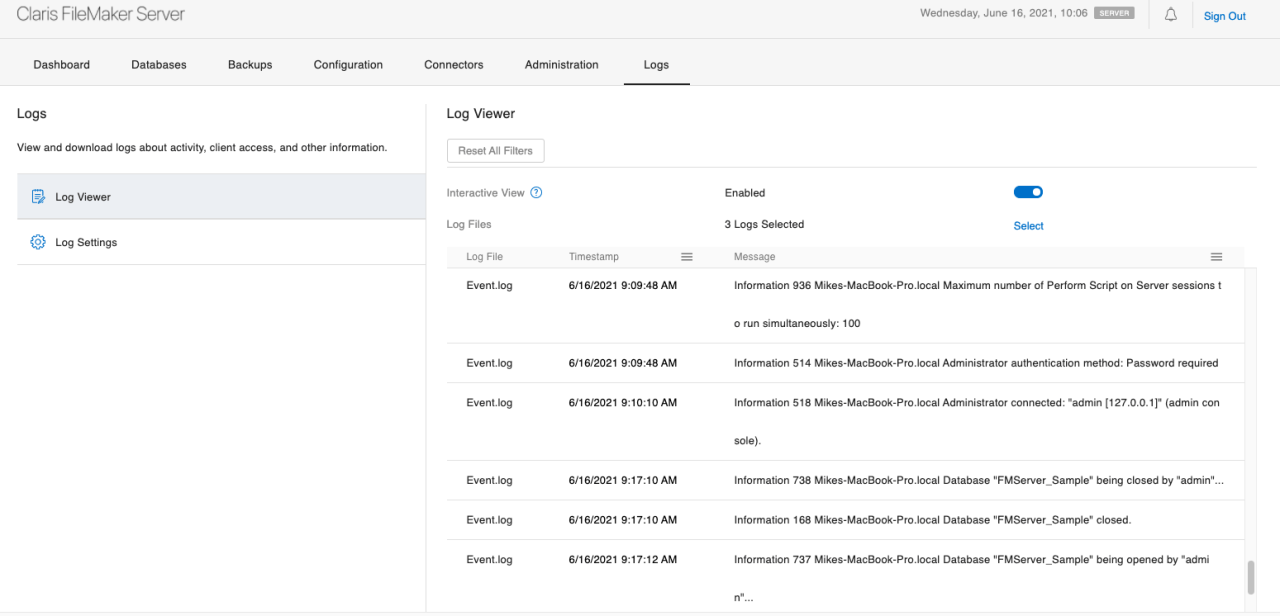Click Event.log in the Information 514 row

click(489, 363)
